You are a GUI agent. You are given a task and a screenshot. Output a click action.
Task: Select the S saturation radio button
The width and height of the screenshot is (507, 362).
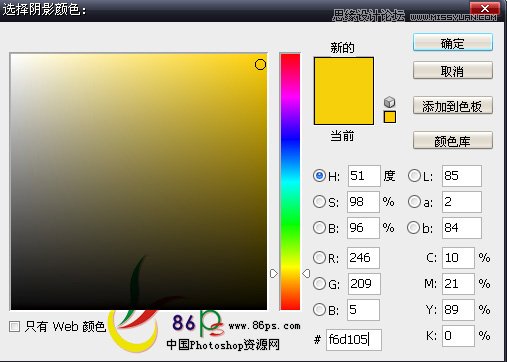(319, 201)
